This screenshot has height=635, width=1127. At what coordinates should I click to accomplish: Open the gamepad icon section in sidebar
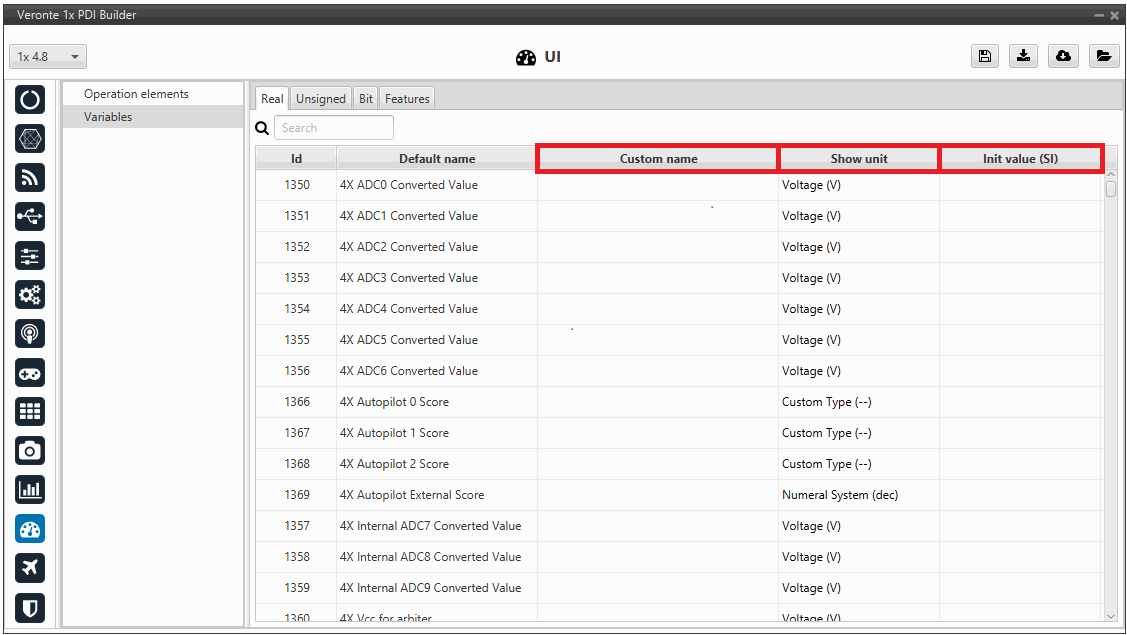pos(30,373)
